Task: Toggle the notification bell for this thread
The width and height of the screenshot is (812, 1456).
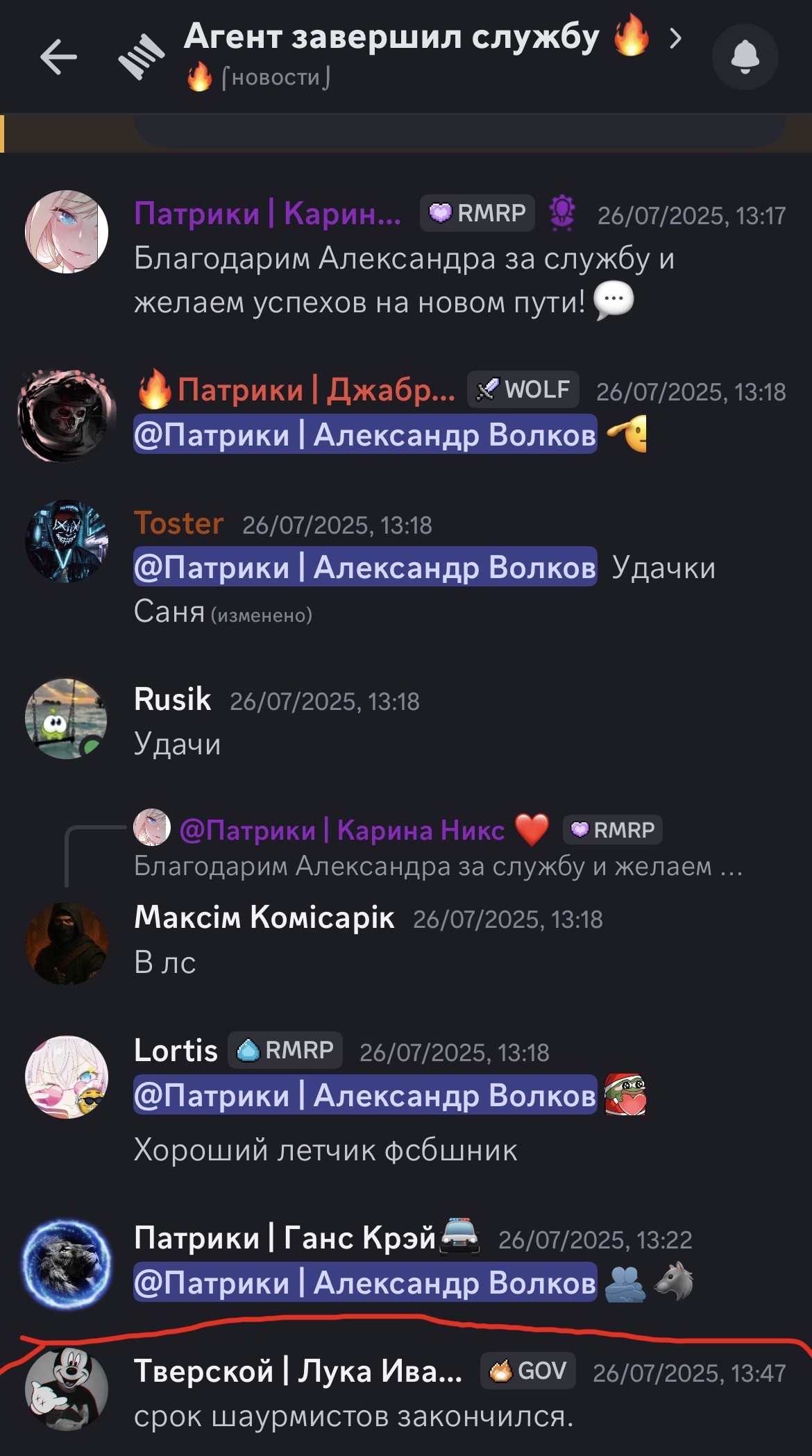Action: [x=745, y=57]
